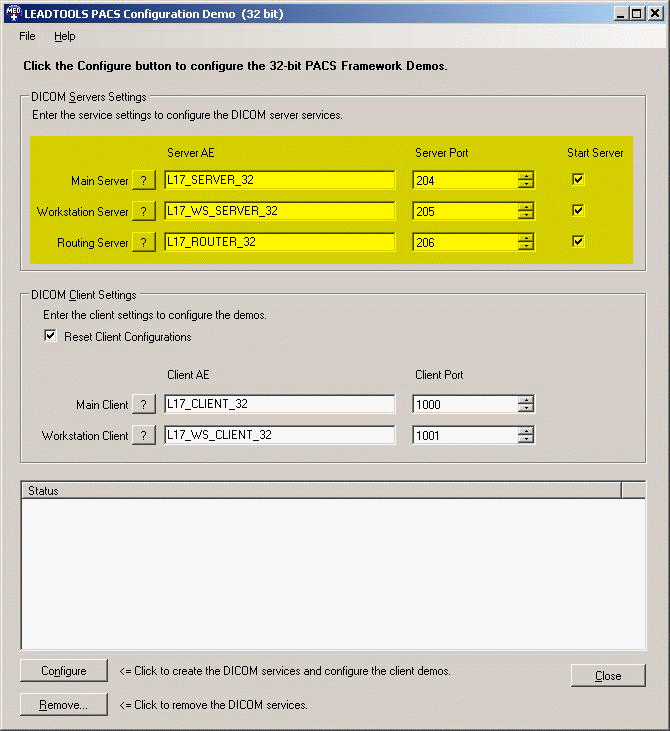Disable Start Server for Routing Server
670x731 pixels.
click(x=578, y=241)
